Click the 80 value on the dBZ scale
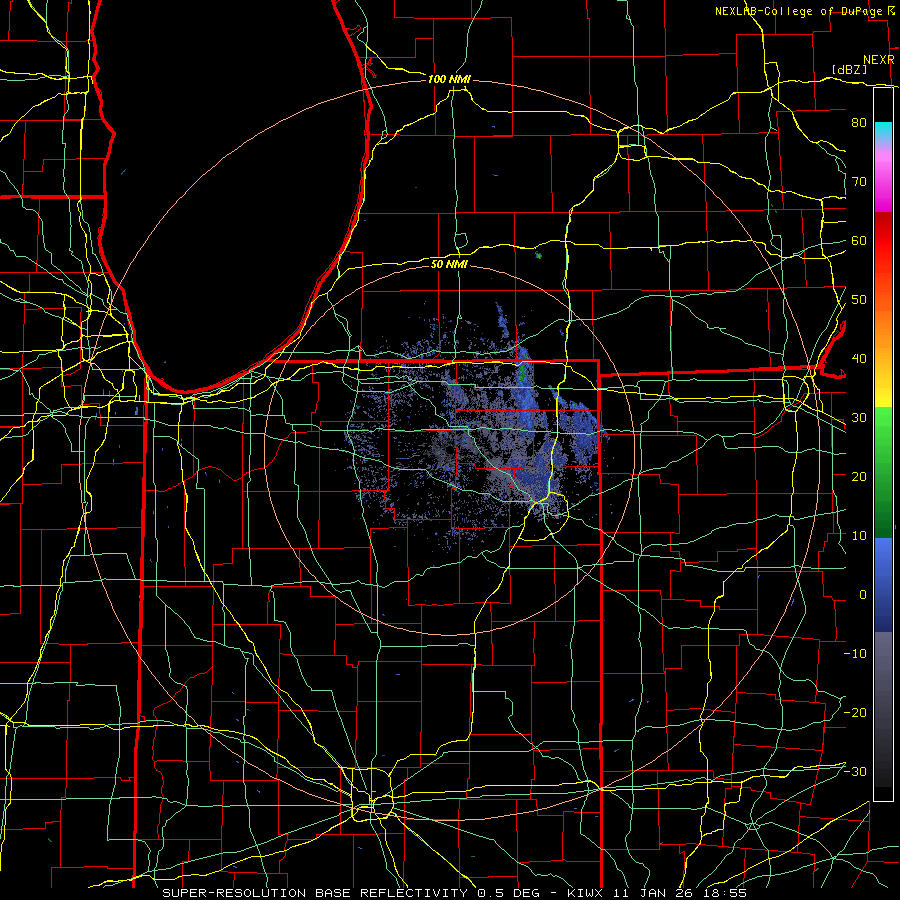The image size is (900, 900). (x=859, y=122)
